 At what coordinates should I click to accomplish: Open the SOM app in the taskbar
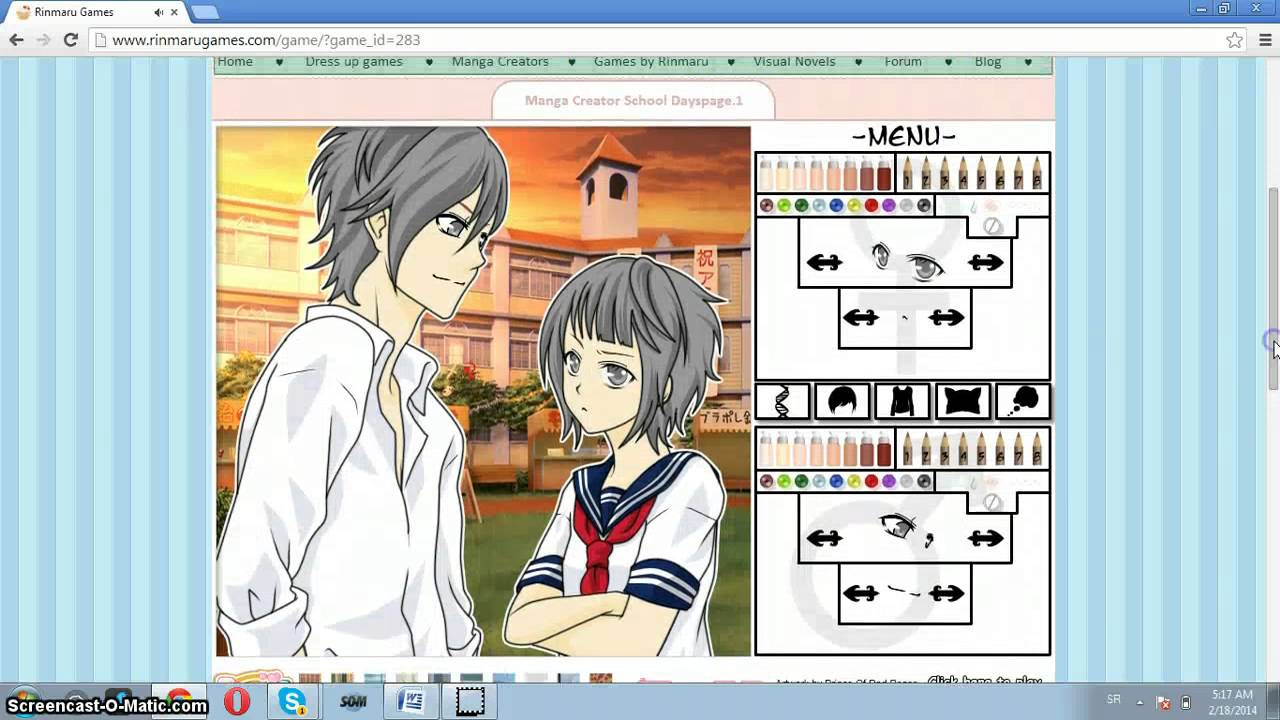pyautogui.click(x=353, y=702)
